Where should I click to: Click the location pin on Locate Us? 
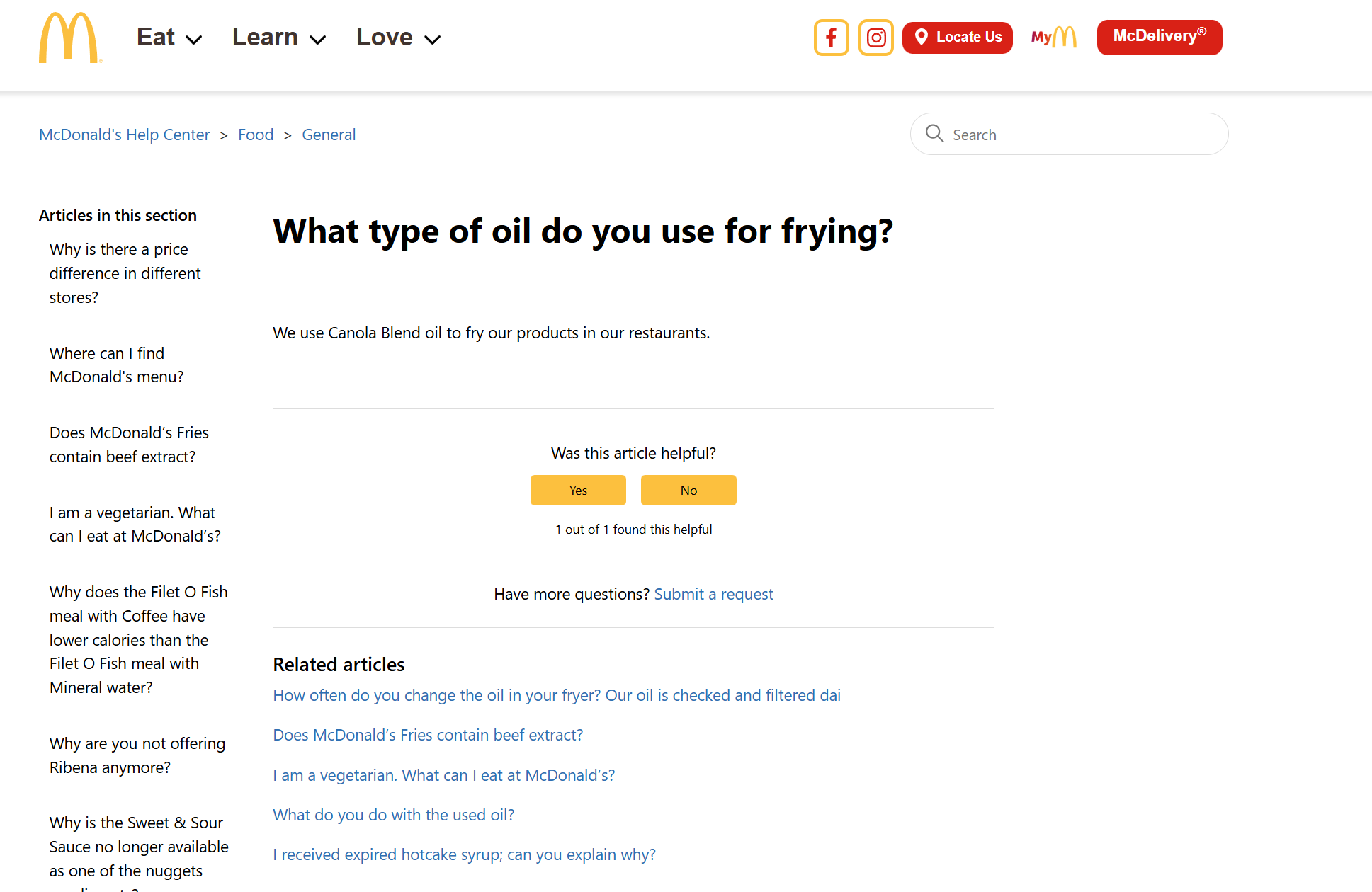[x=922, y=38]
